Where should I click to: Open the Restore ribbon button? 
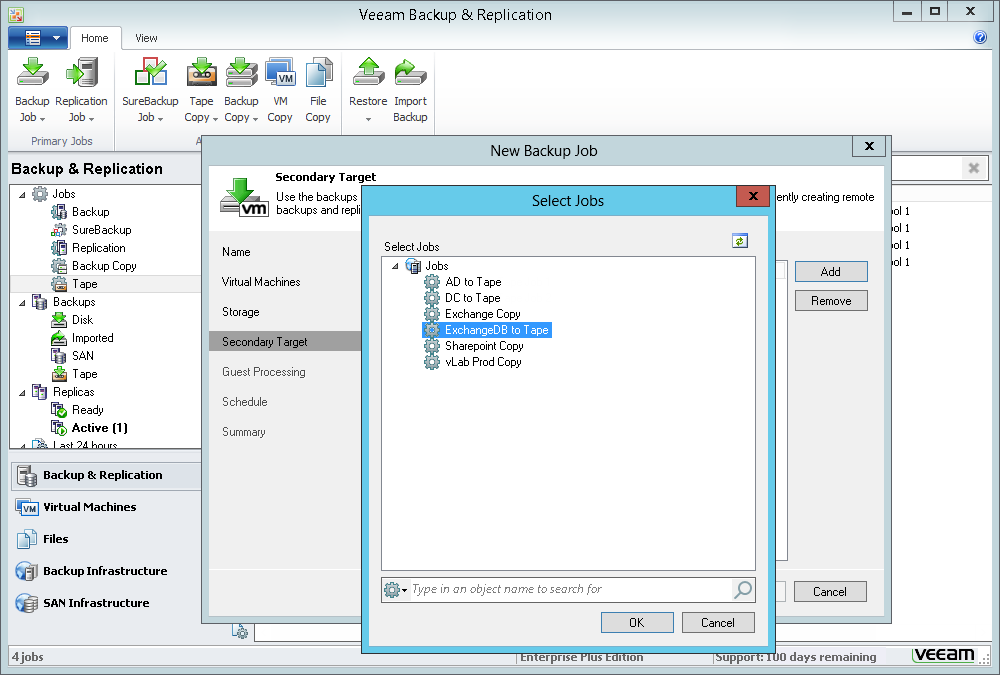(368, 89)
